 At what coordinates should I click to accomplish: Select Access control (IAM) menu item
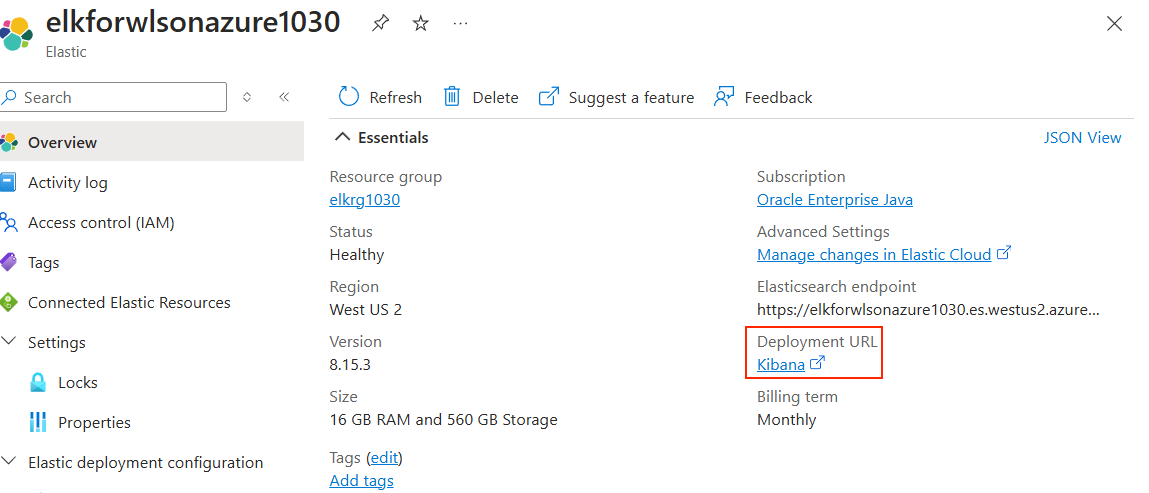click(101, 223)
